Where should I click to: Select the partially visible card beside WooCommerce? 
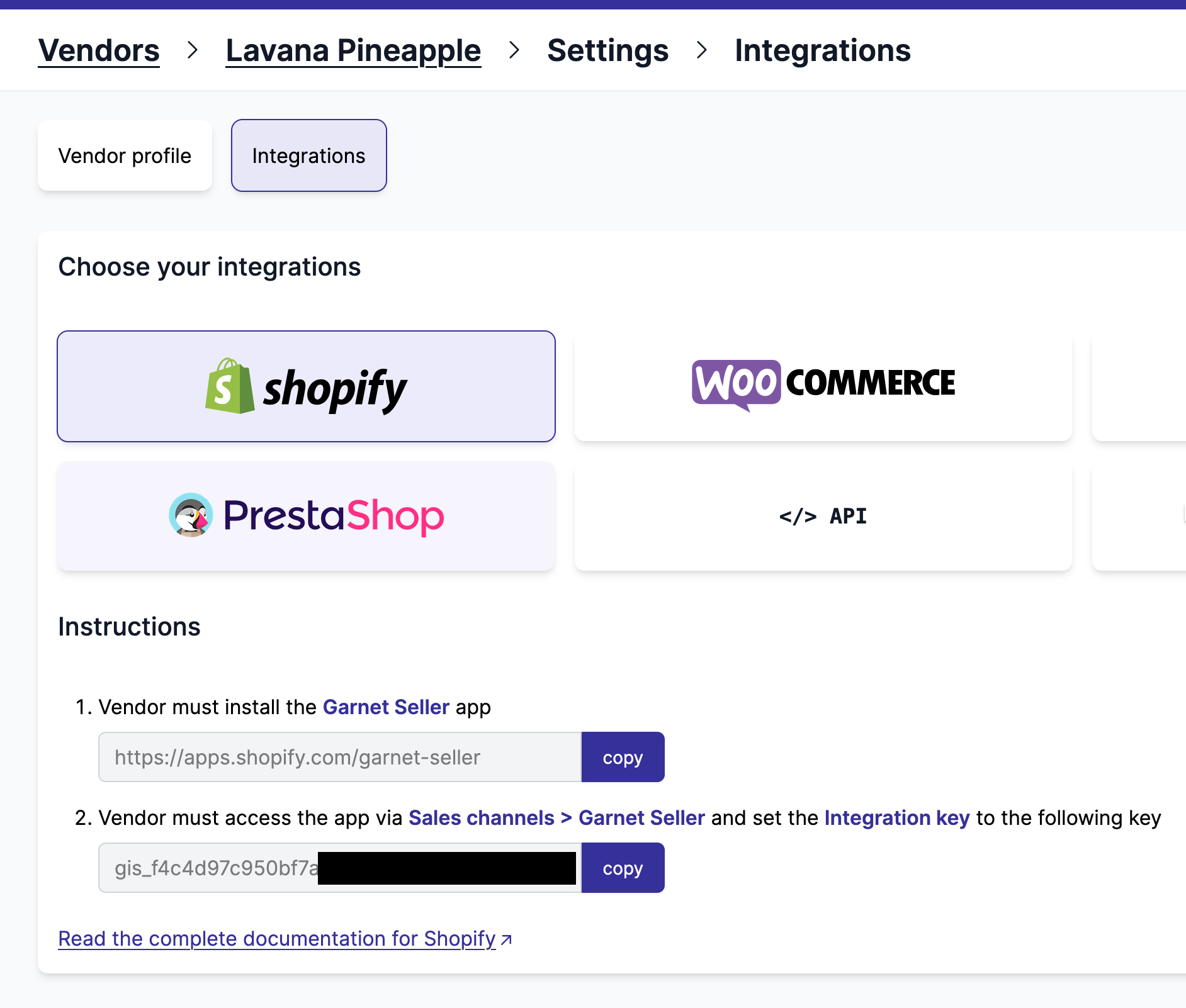(1139, 386)
